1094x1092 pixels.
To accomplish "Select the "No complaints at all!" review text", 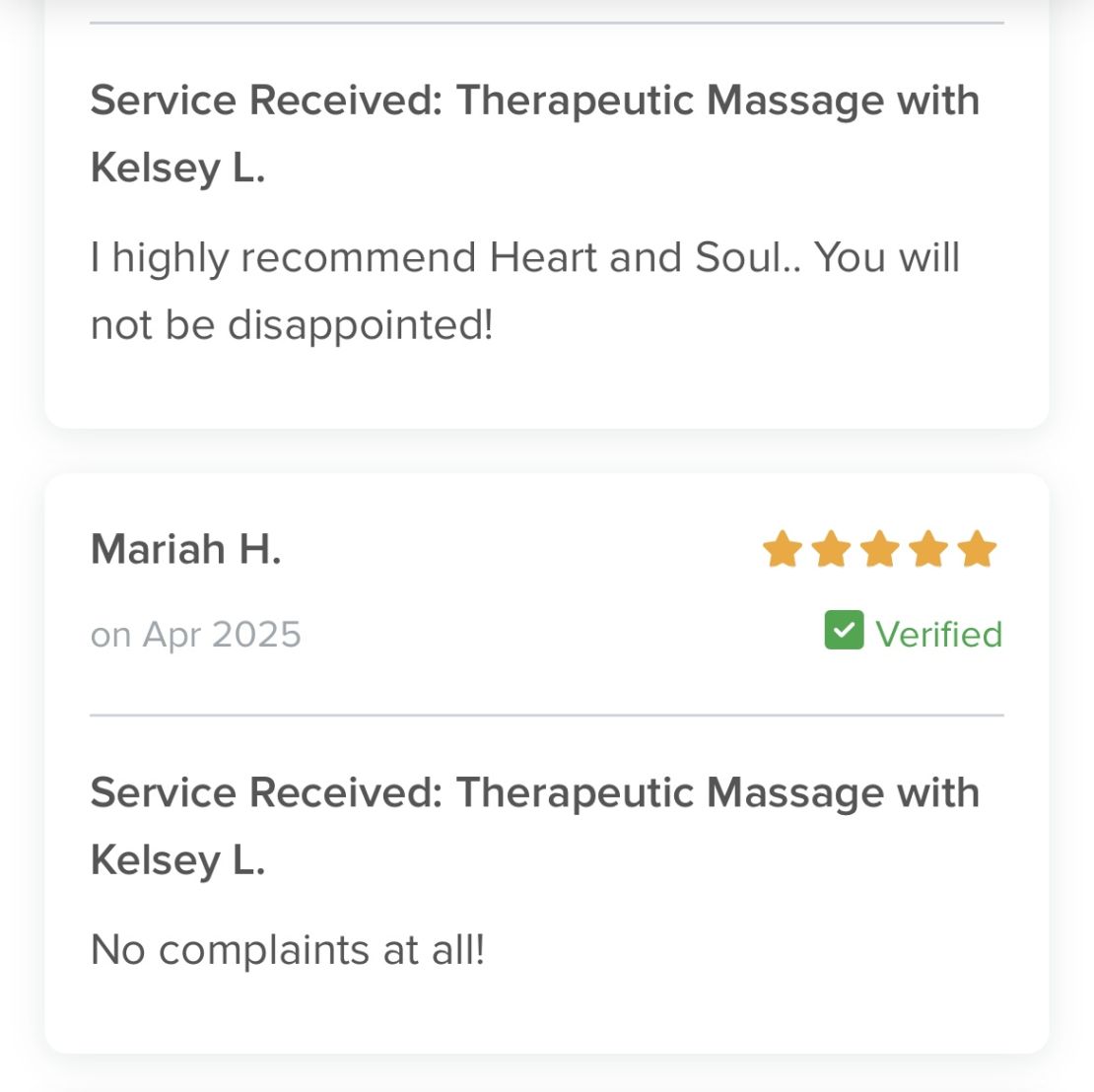I will click(x=287, y=950).
